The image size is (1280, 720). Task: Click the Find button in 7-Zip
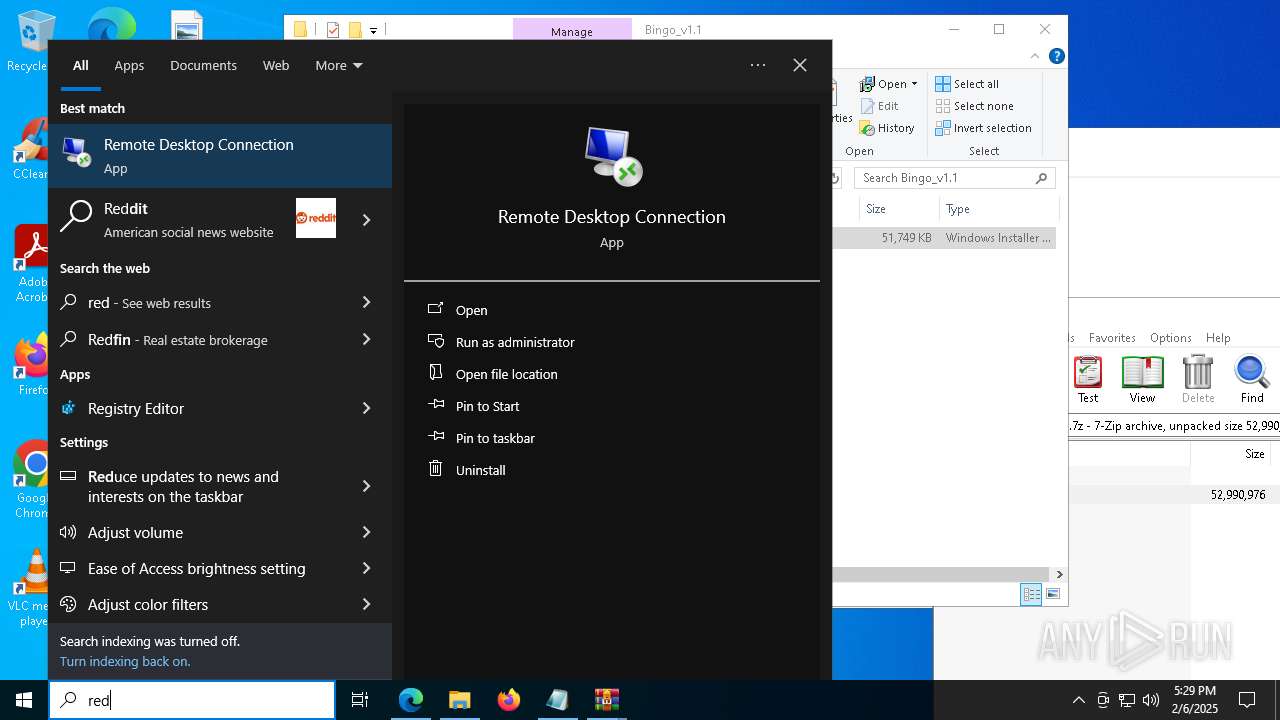1252,379
